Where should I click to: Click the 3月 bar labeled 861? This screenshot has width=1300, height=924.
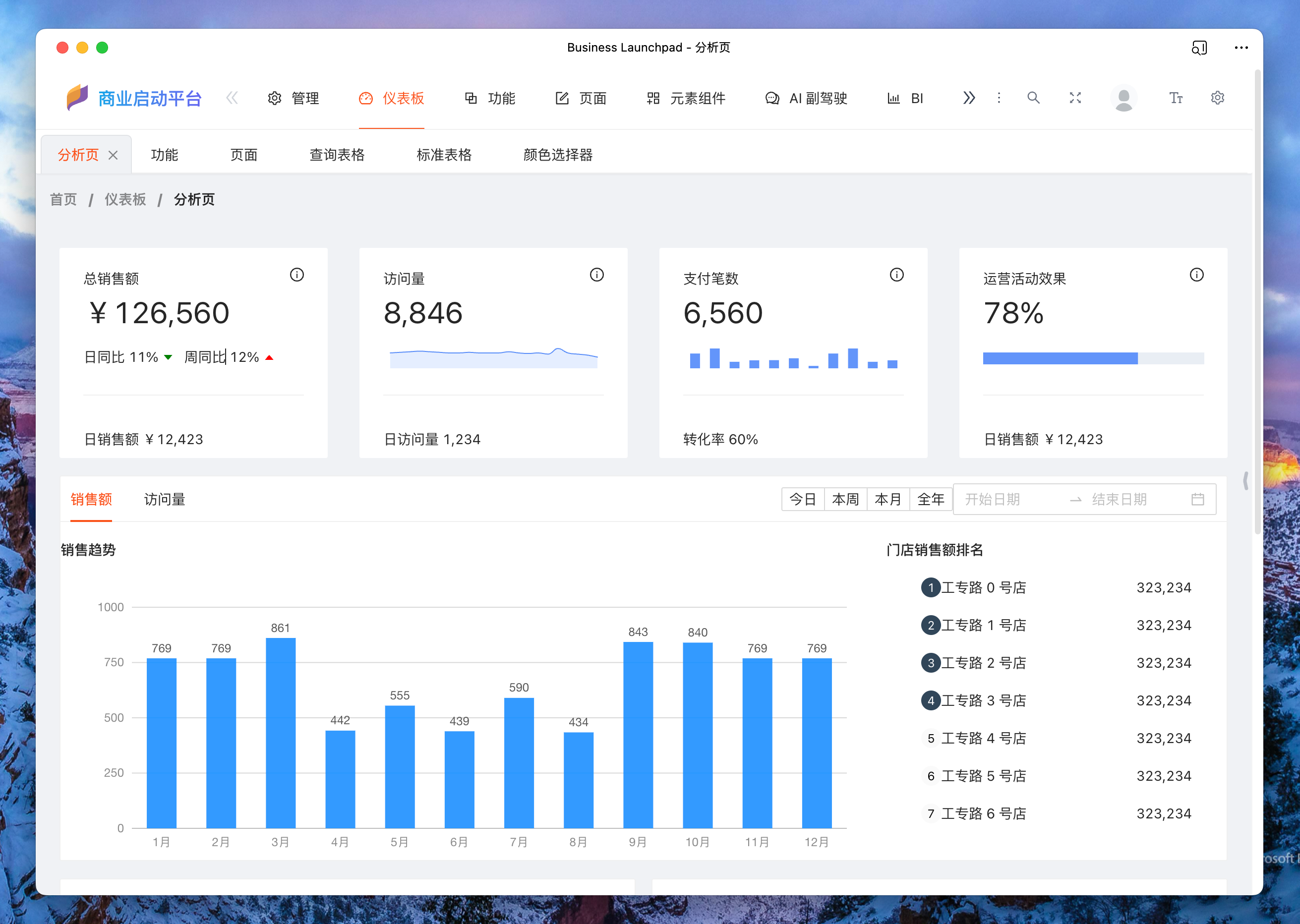[x=281, y=733]
